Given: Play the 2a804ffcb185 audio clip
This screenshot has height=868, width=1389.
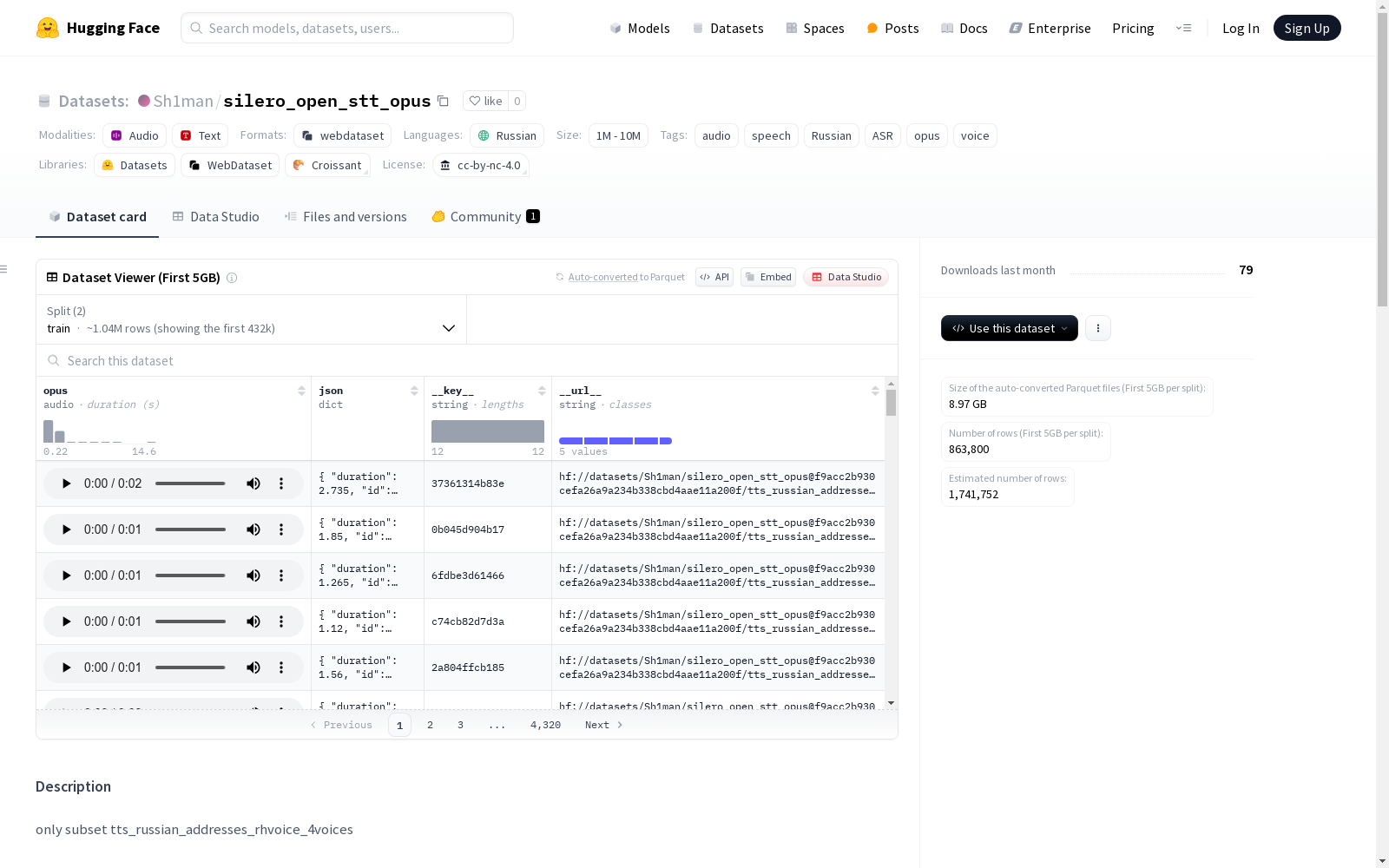Looking at the screenshot, I should (x=66, y=667).
